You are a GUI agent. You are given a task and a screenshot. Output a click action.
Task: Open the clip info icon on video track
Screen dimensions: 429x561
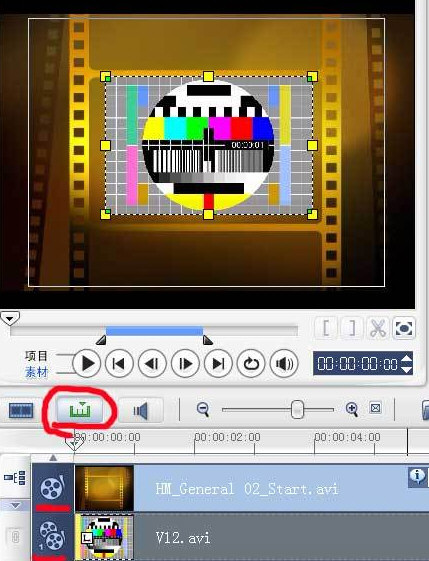tap(417, 477)
